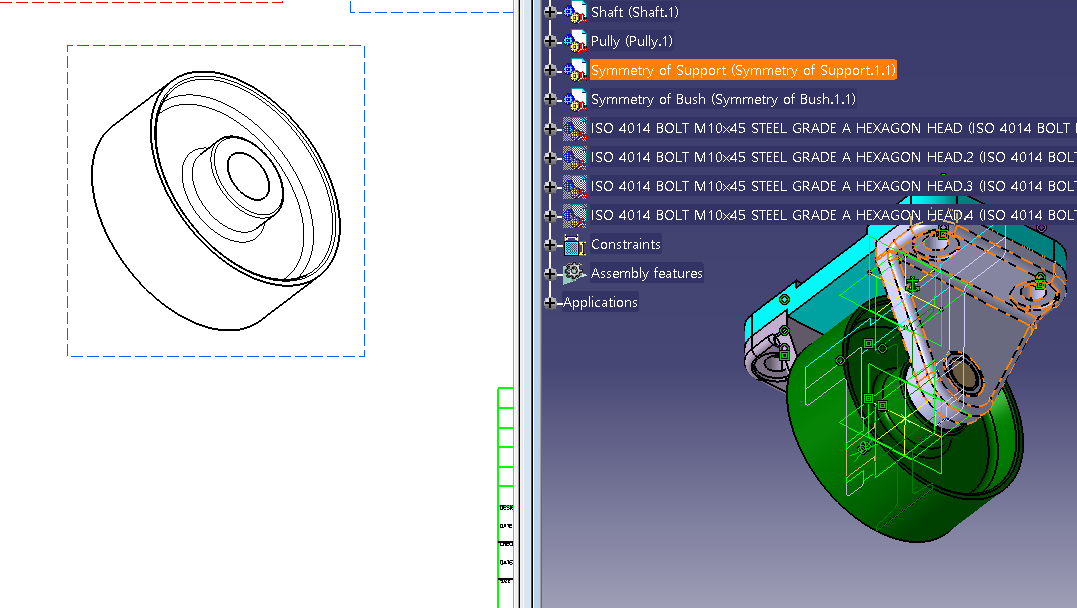This screenshot has height=608, width=1077.
Task: Select ISO 4014 BOLT HEXAGON HEAD.2 item
Action: 833,157
